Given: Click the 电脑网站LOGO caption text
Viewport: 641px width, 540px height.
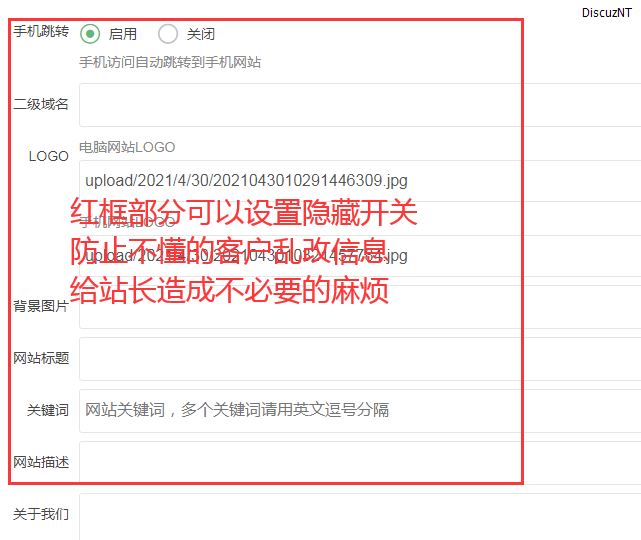Looking at the screenshot, I should point(127,147).
